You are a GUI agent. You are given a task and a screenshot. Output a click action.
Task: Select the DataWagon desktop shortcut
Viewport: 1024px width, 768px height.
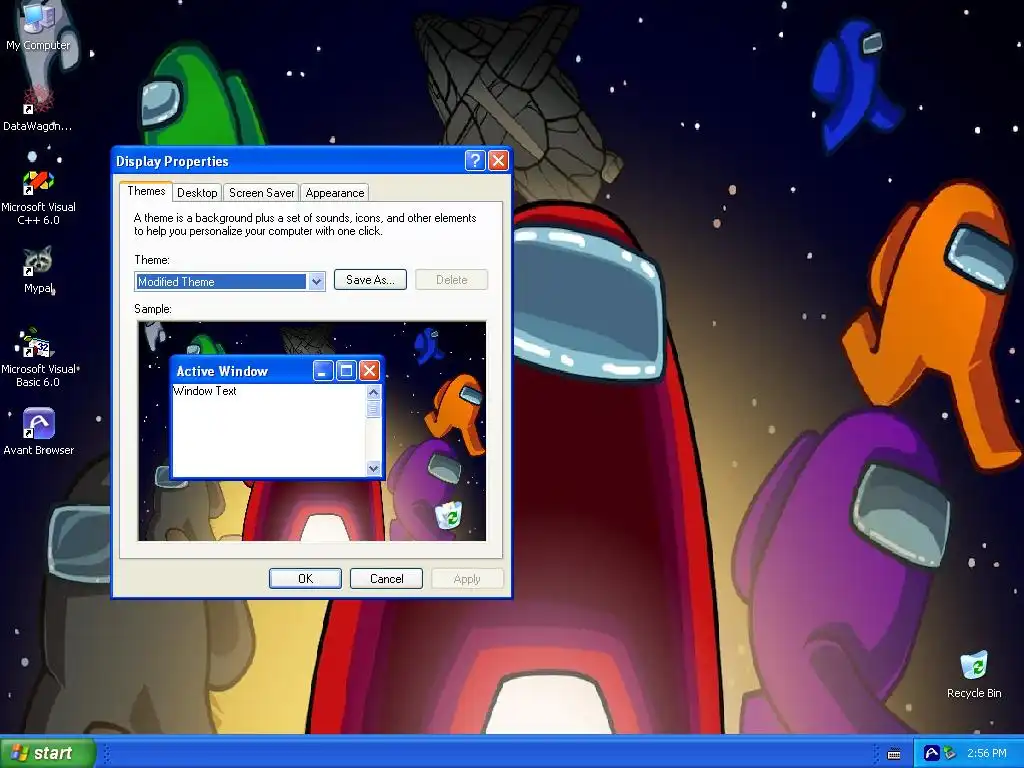coord(38,108)
